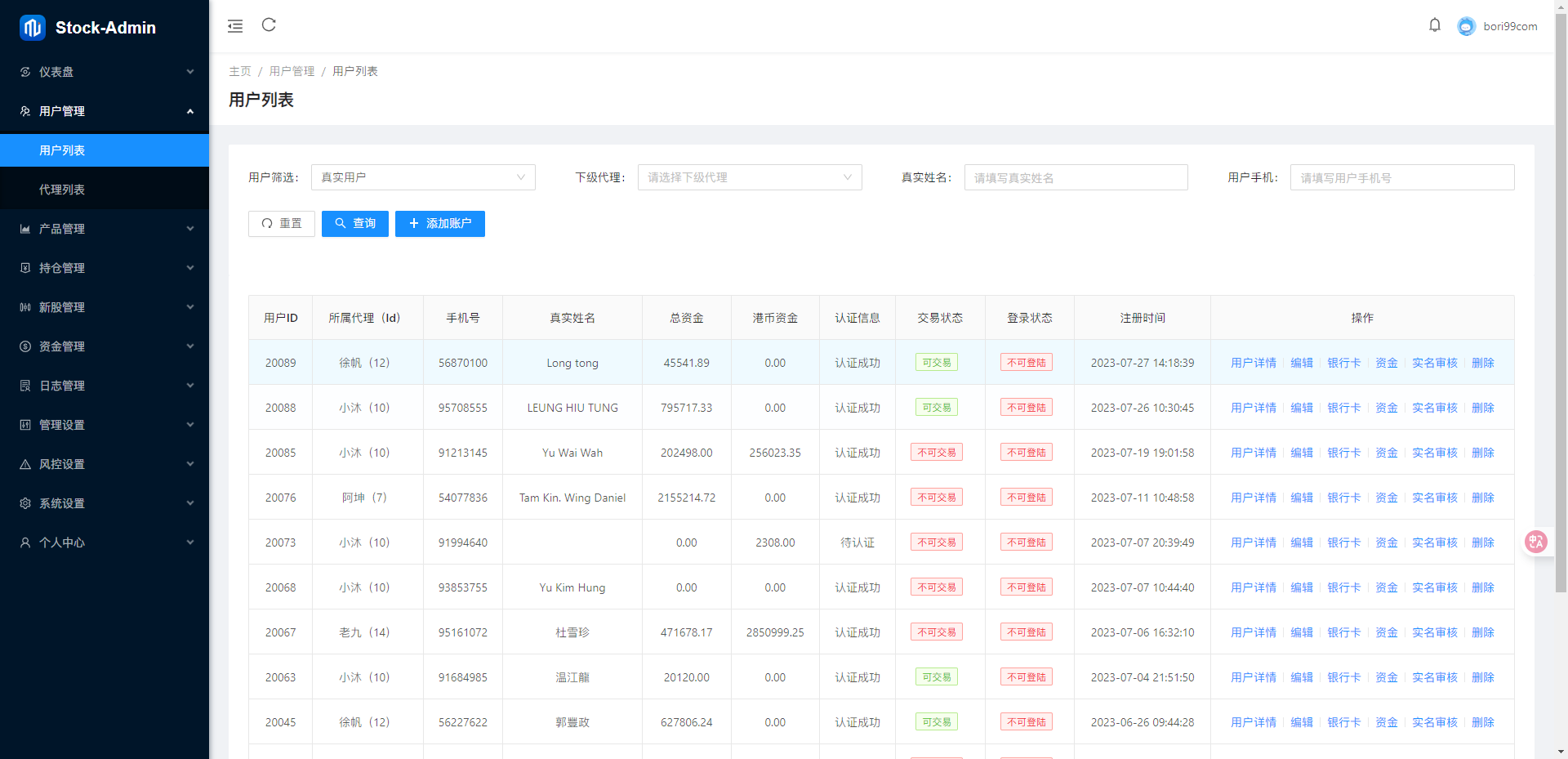1568x759 pixels.
Task: Click the 风控设置 warning triangle icon
Action: (x=25, y=464)
